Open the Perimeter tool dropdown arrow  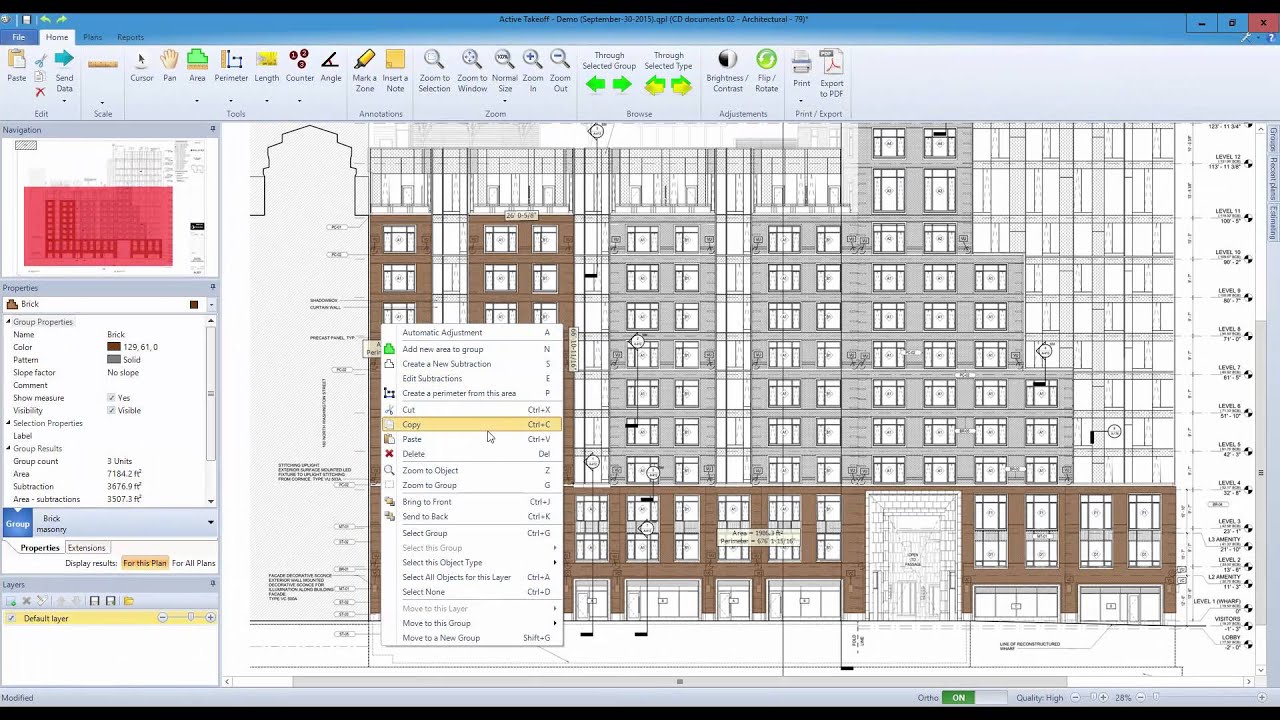click(231, 100)
